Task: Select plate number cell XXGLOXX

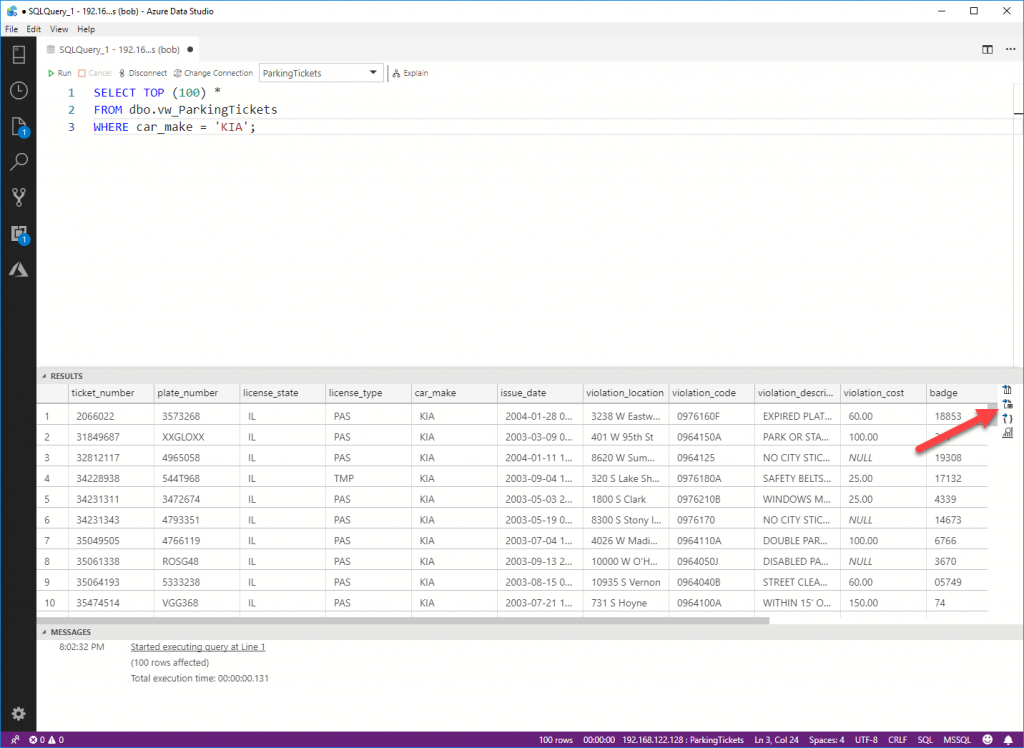Action: click(x=197, y=437)
